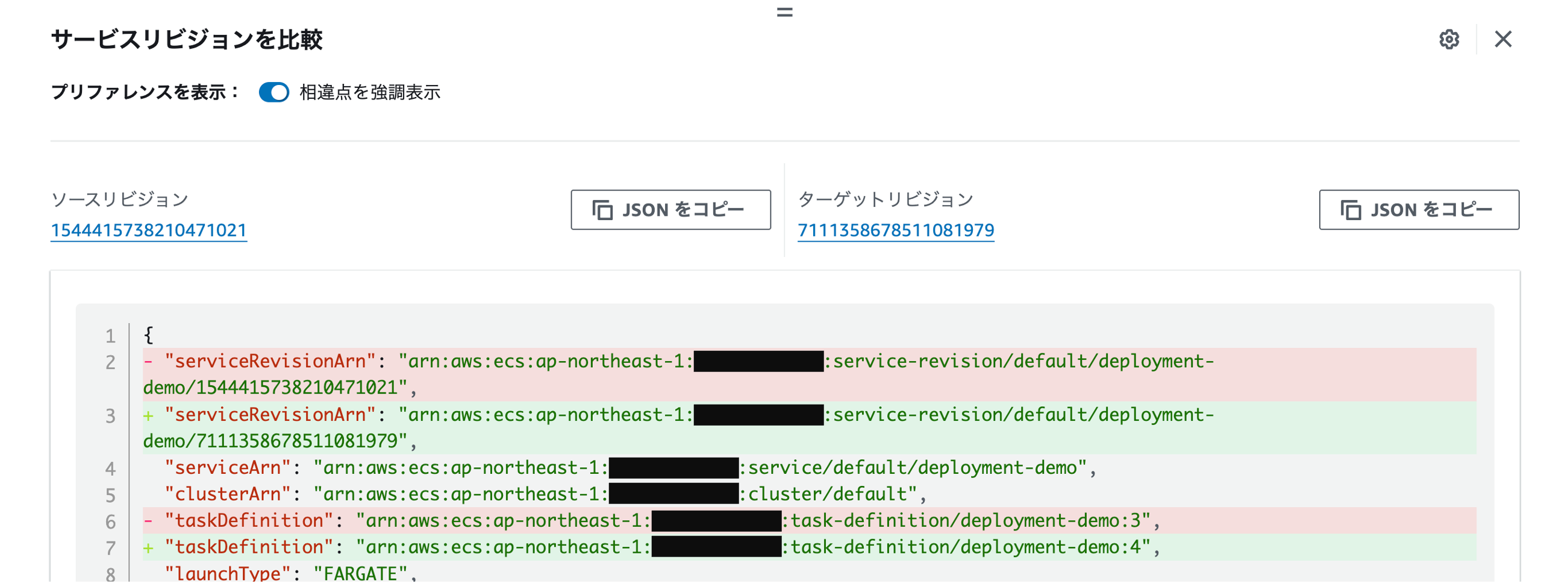Click the serviceArn line in the diff
The image size is (1568, 583).
(810, 468)
